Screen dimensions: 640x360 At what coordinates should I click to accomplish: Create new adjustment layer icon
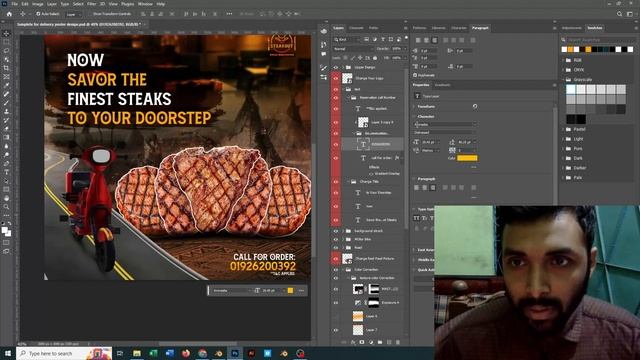(371, 342)
